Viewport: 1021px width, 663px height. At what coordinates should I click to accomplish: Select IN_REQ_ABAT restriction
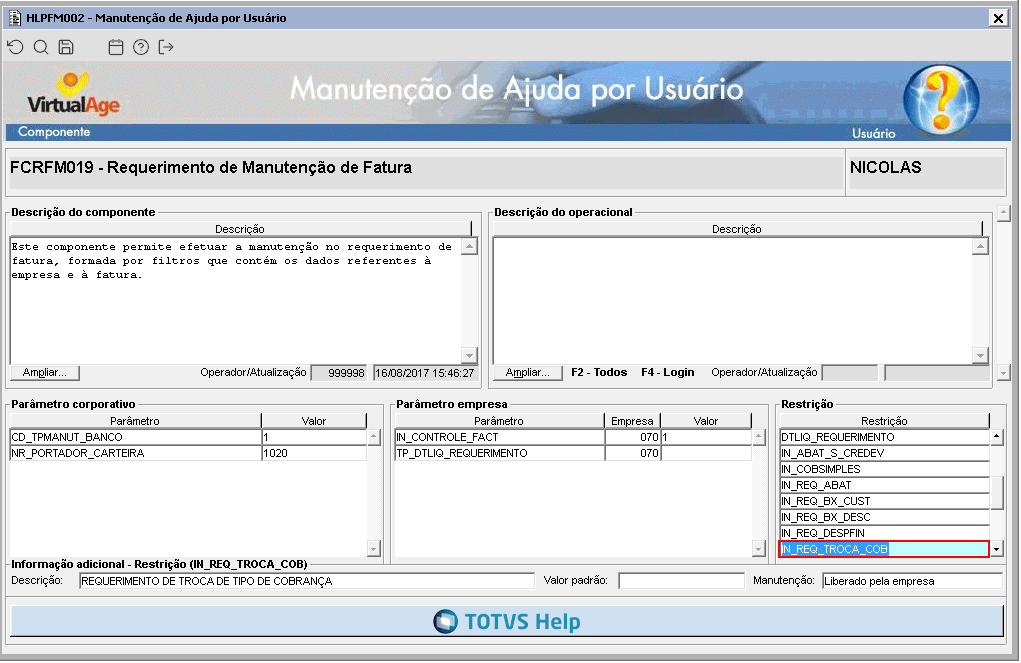tap(884, 485)
